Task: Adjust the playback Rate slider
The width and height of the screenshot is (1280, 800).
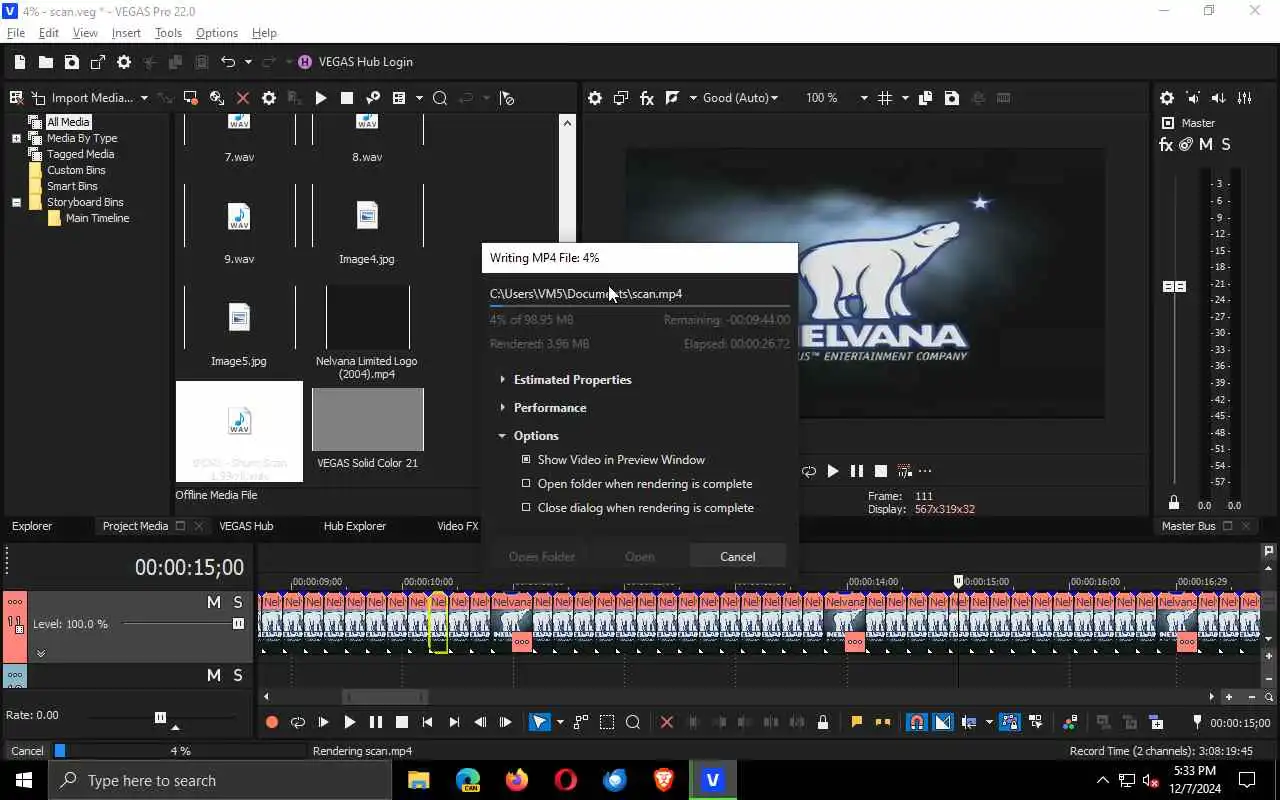Action: (160, 717)
